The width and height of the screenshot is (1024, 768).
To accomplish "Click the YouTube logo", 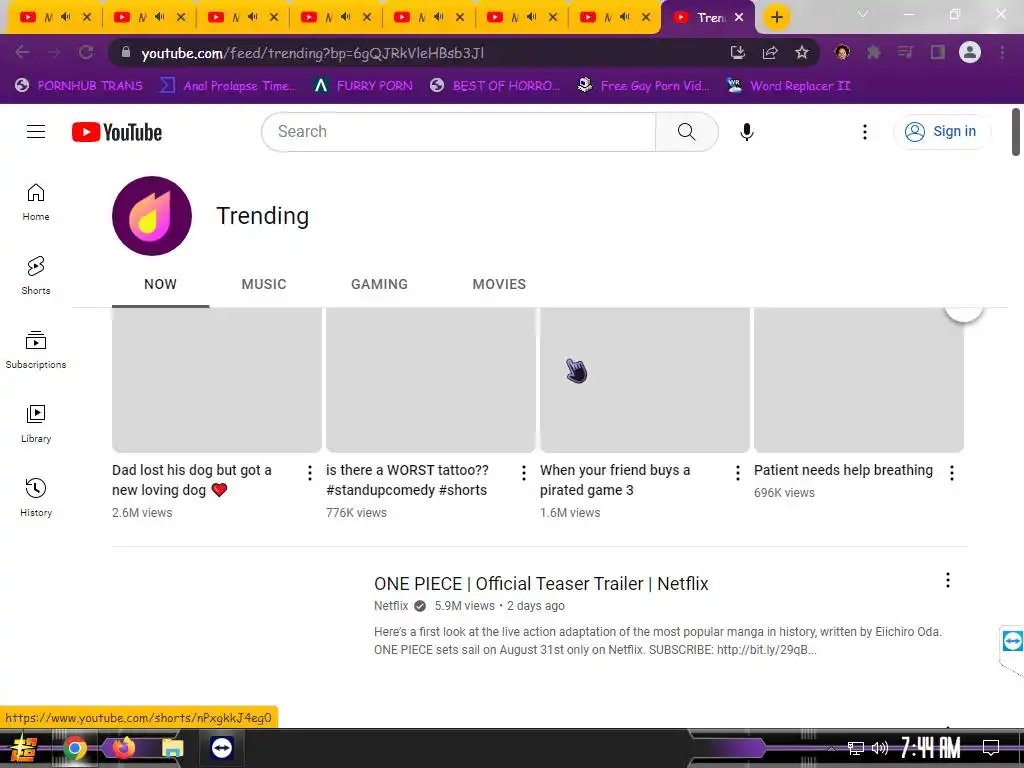I will pos(117,132).
